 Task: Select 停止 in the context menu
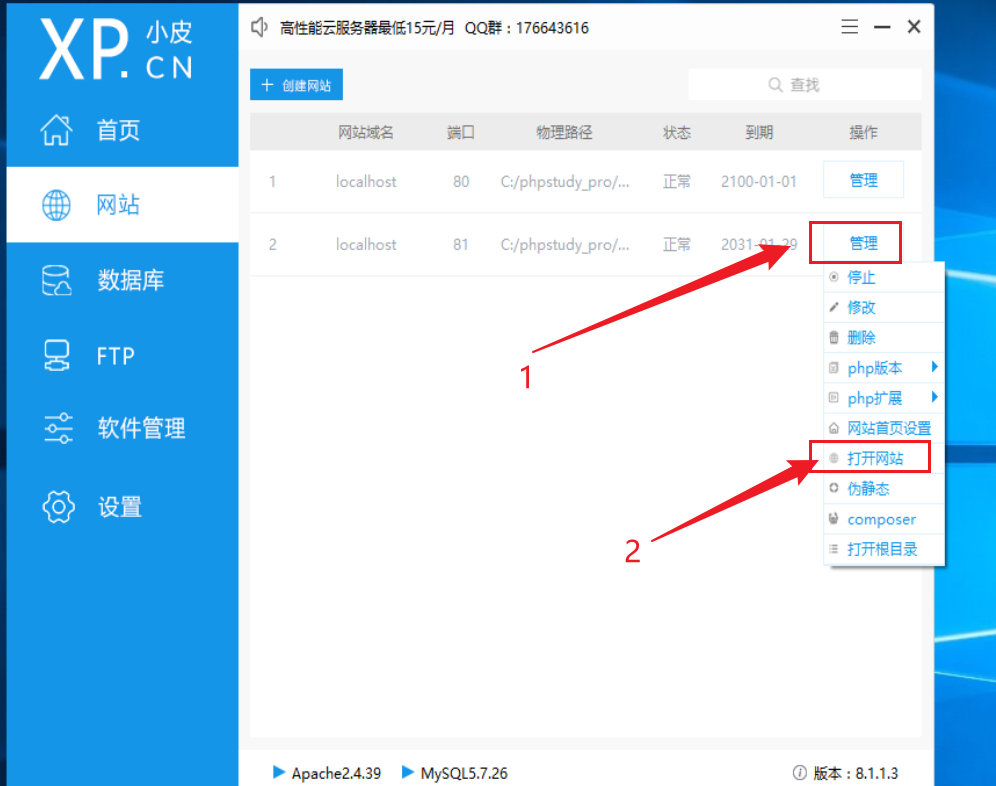(884, 277)
